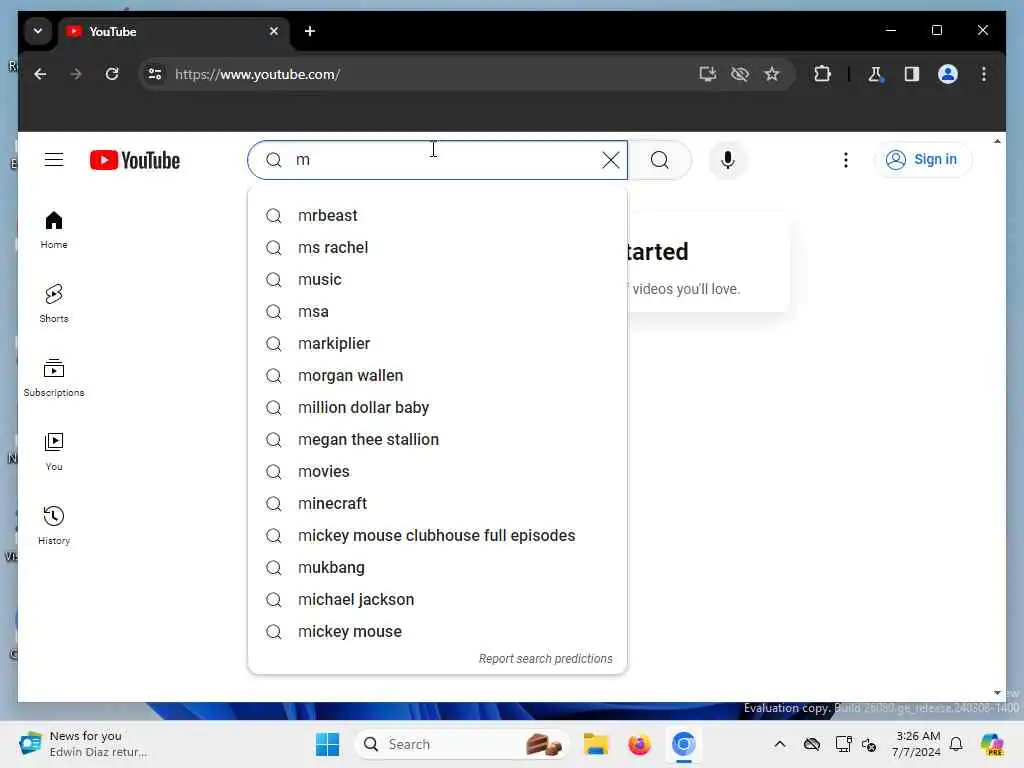The width and height of the screenshot is (1024, 768).
Task: Open File Explorer from the taskbar
Action: click(596, 744)
